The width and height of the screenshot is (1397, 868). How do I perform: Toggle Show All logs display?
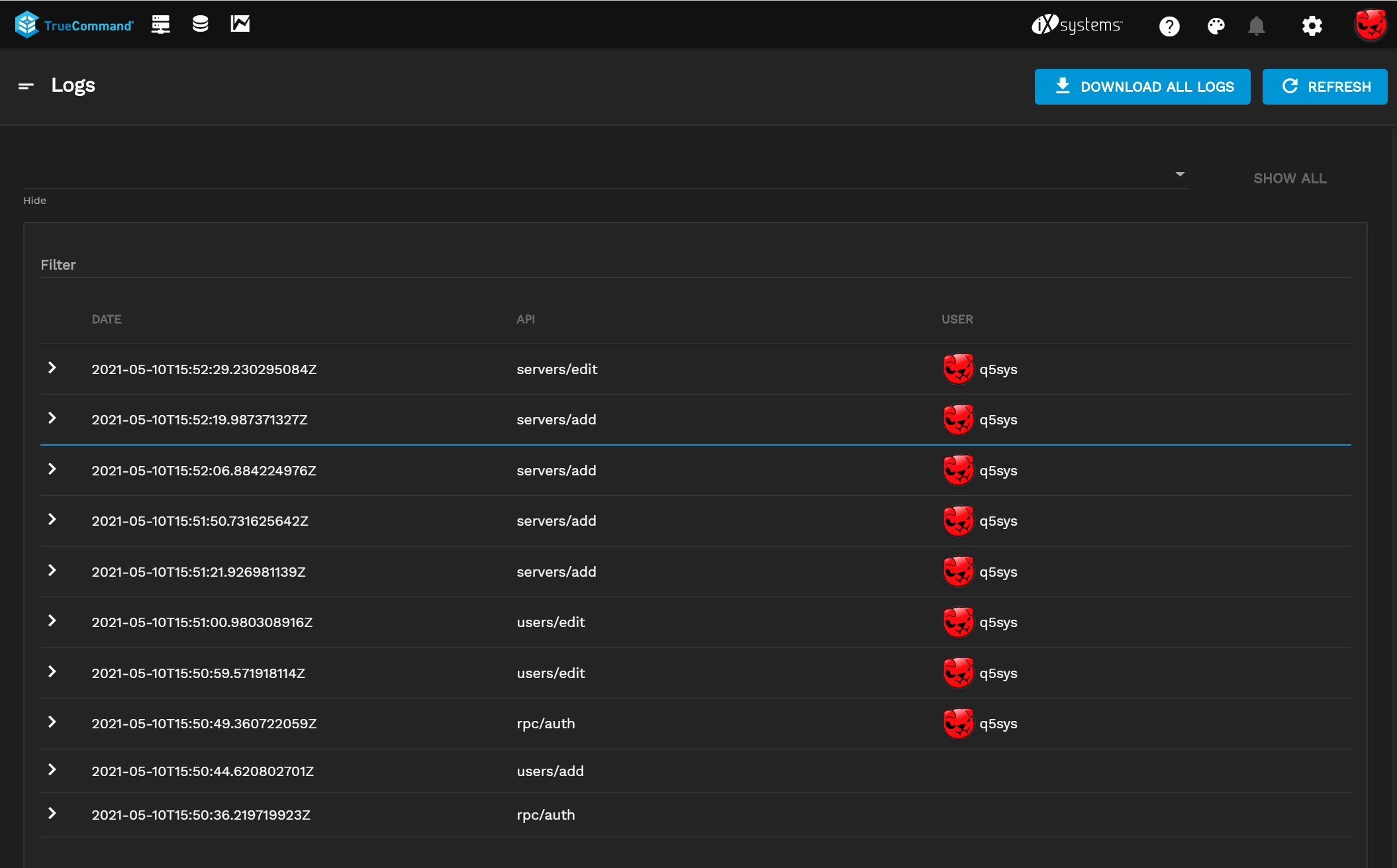point(1288,178)
